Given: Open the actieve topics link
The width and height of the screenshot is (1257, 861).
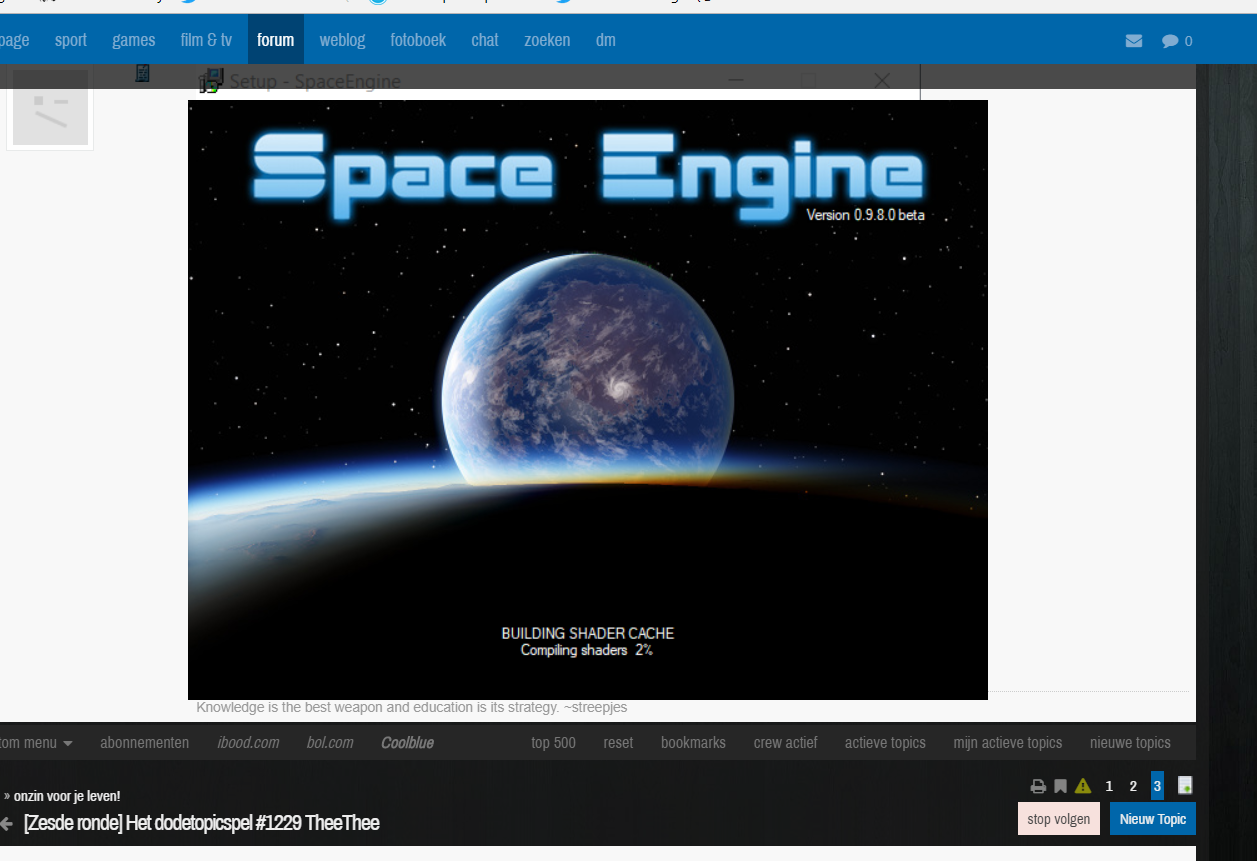Looking at the screenshot, I should coord(885,743).
